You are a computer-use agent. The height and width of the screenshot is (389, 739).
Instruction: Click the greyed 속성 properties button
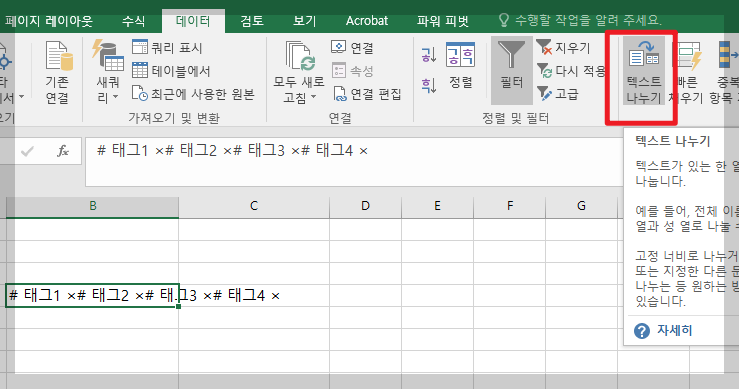pyautogui.click(x=353, y=71)
